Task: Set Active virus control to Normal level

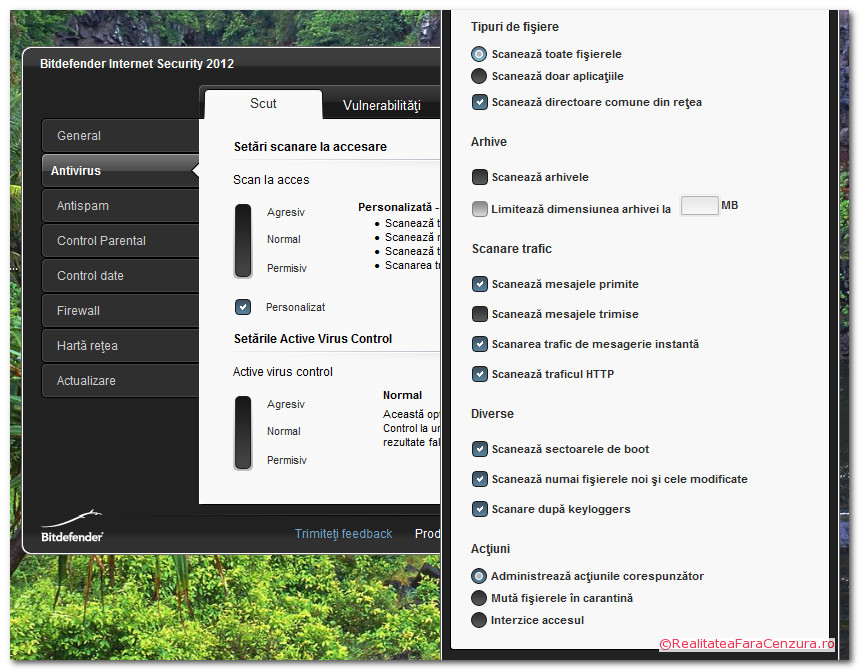Action: click(284, 431)
